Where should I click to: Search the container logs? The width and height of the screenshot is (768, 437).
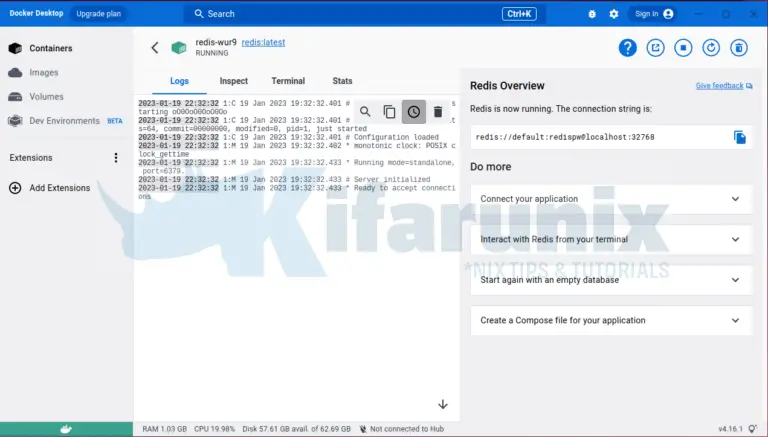pyautogui.click(x=365, y=112)
